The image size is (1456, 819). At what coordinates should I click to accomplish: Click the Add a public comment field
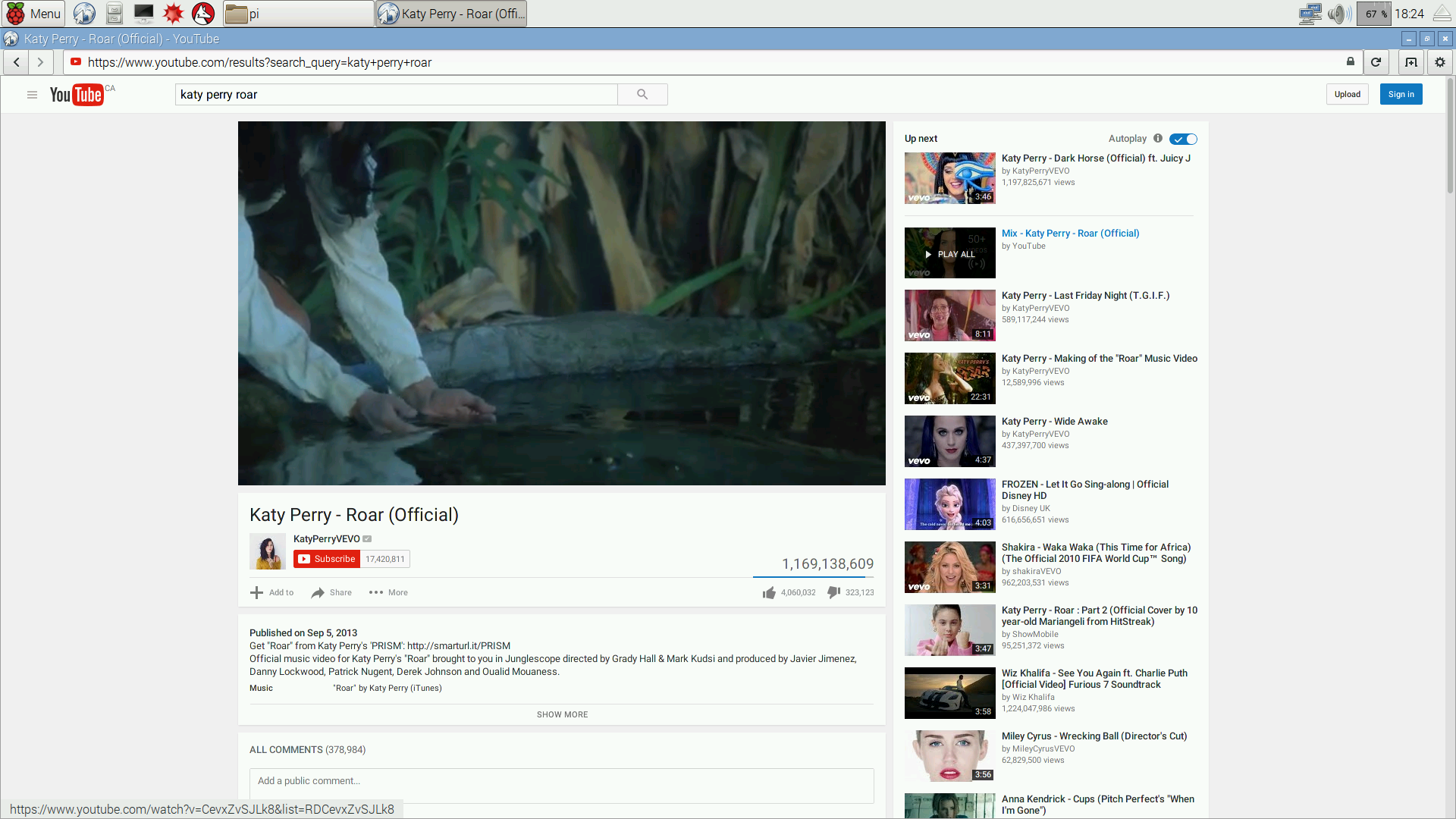tap(561, 785)
